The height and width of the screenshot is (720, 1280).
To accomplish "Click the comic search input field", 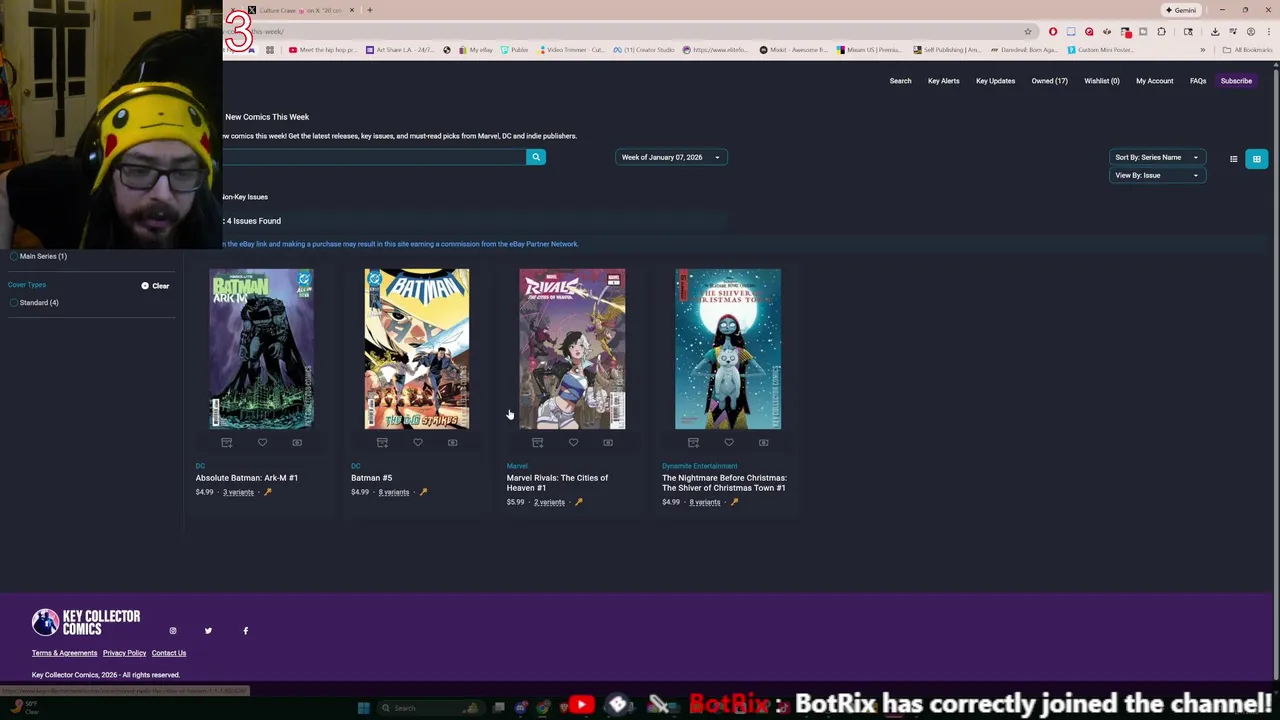I will pyautogui.click(x=374, y=157).
